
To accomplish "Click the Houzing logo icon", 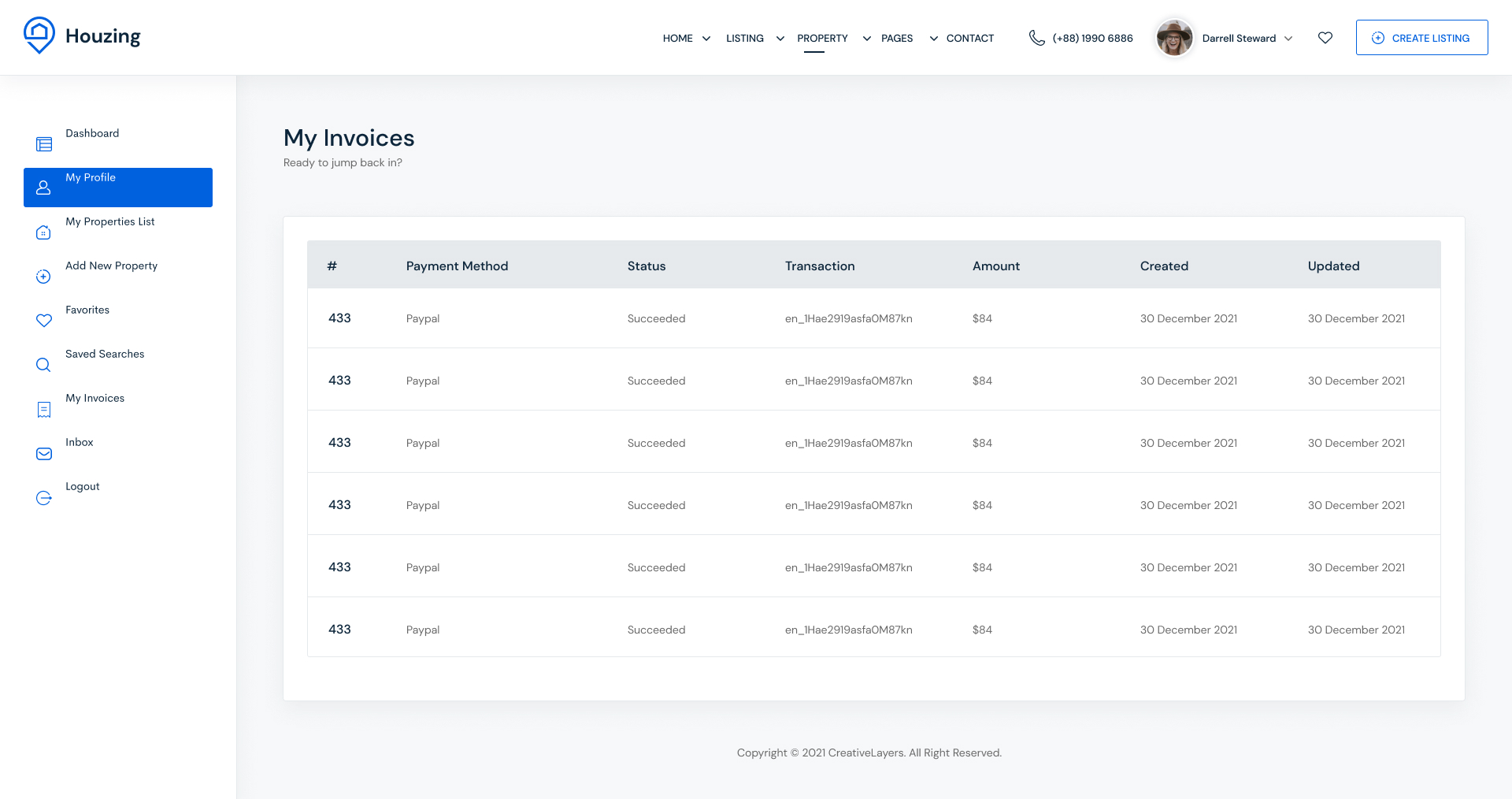I will click(x=39, y=35).
